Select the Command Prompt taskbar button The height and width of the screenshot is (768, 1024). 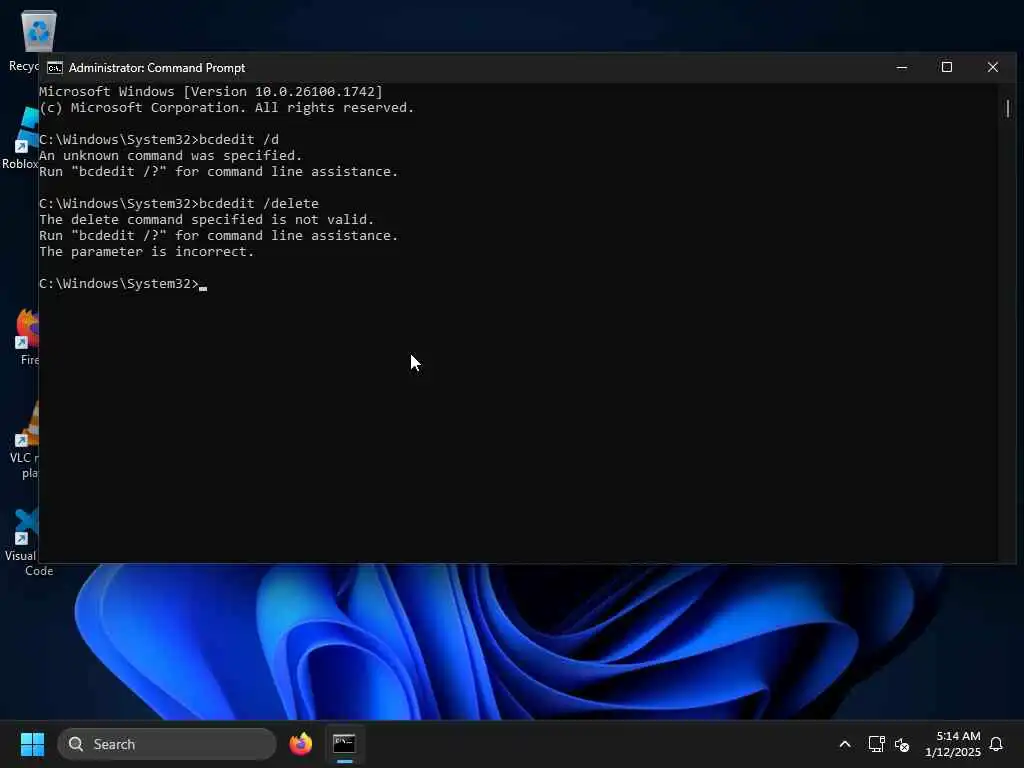(x=344, y=744)
